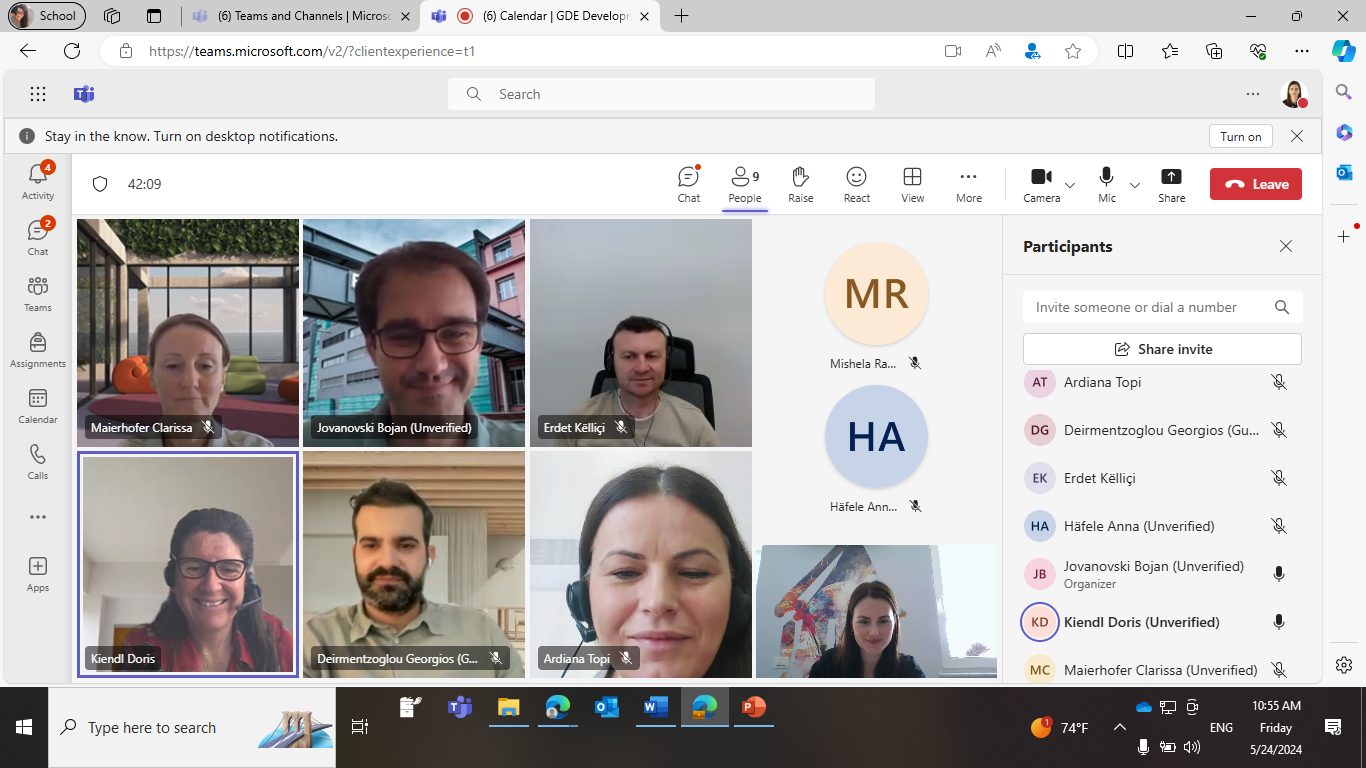Viewport: 1366px width, 768px height.
Task: Expand Mic options dropdown arrow
Action: coord(1135,185)
